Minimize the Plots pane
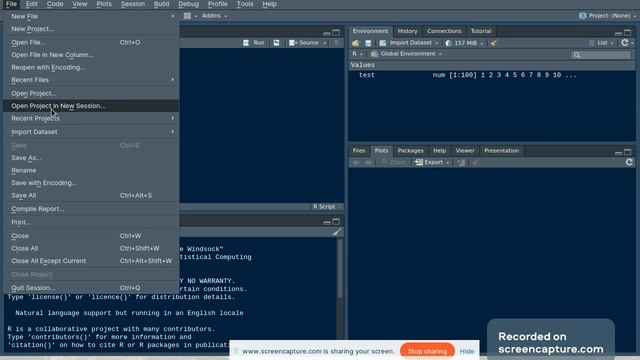The image size is (640, 360). point(618,152)
